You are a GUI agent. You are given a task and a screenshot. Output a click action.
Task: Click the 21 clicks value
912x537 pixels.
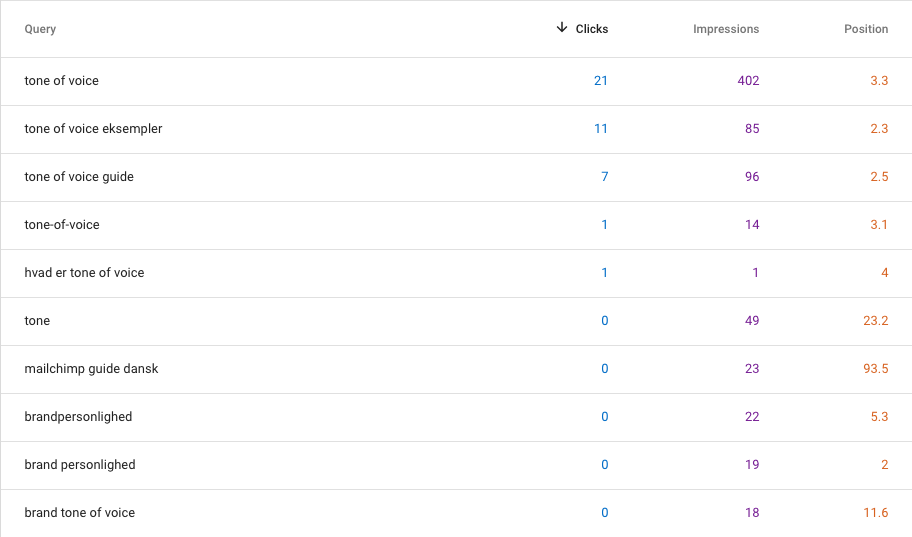click(600, 81)
